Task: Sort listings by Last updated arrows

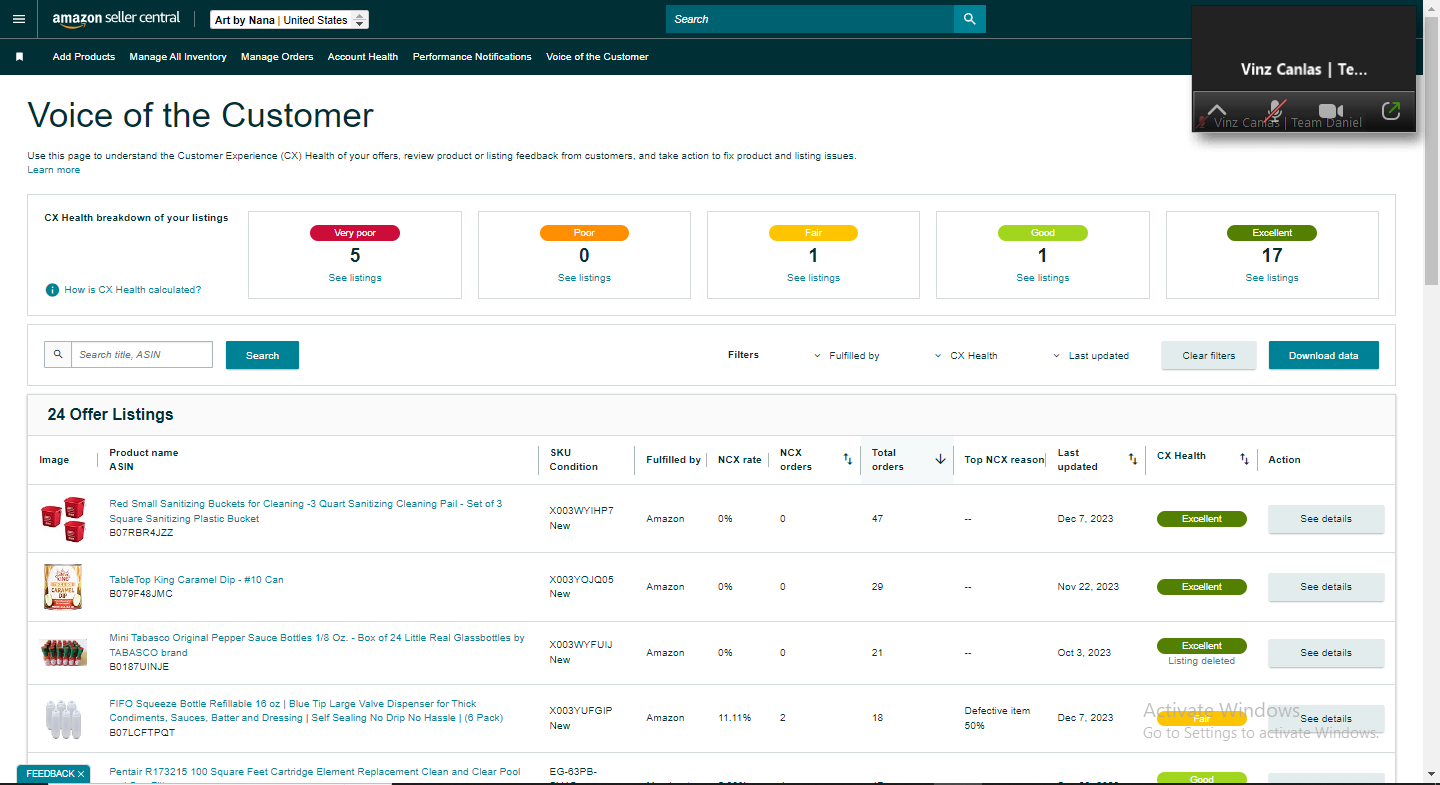Action: (1133, 459)
